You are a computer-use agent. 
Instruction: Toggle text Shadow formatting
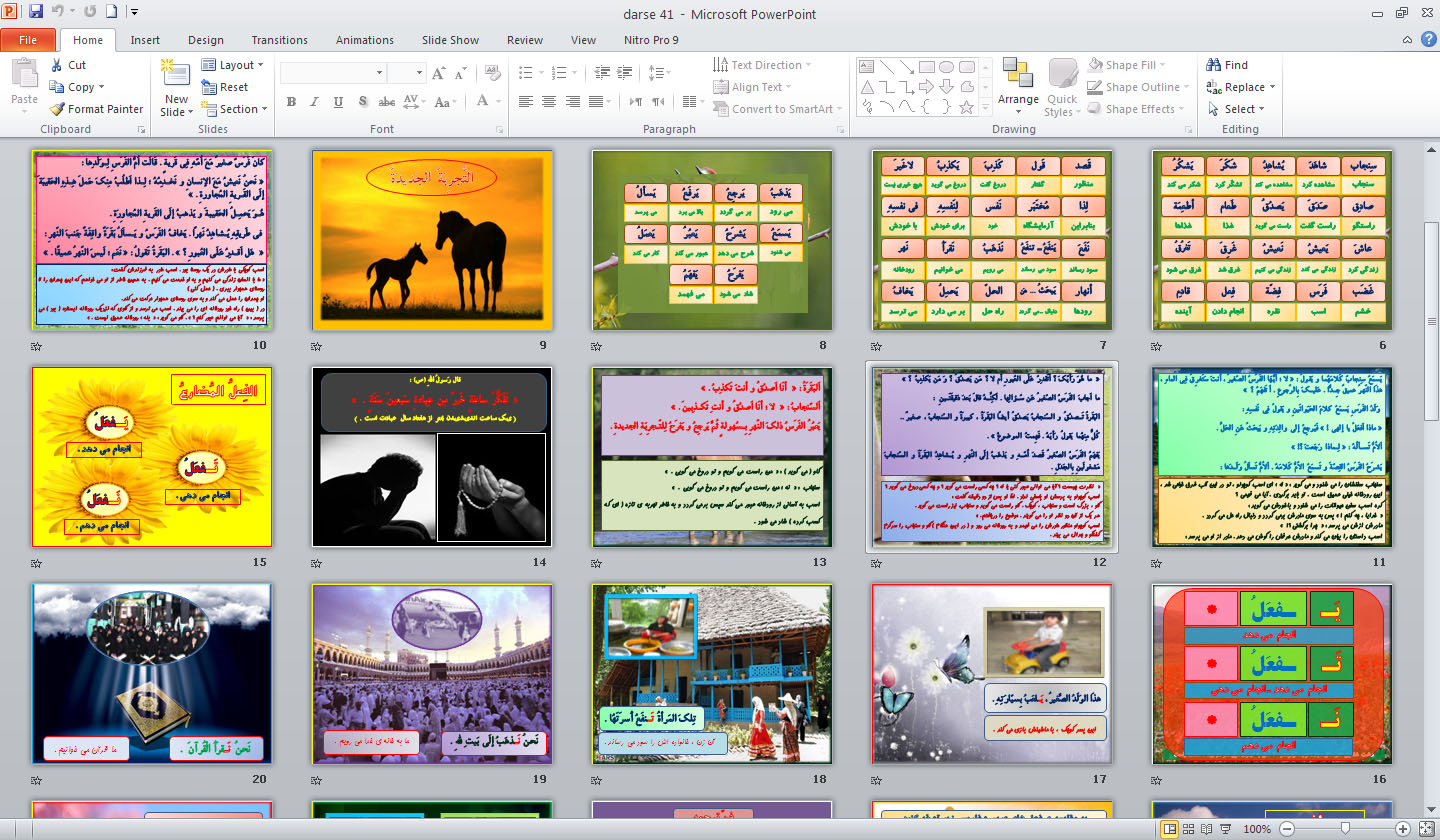click(361, 101)
